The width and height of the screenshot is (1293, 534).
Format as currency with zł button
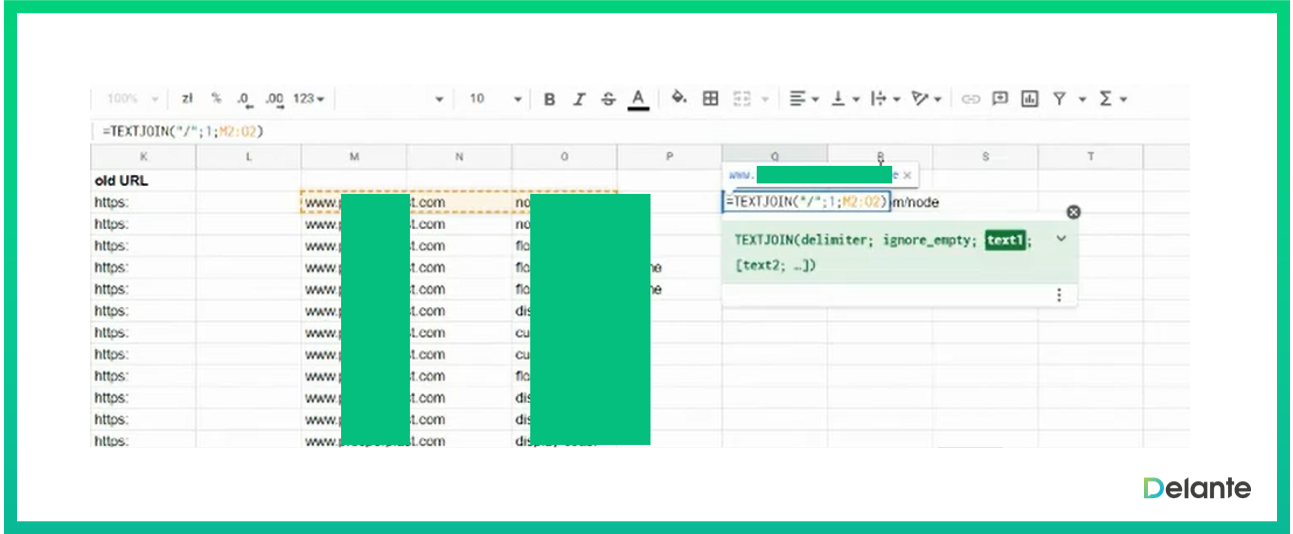click(187, 99)
